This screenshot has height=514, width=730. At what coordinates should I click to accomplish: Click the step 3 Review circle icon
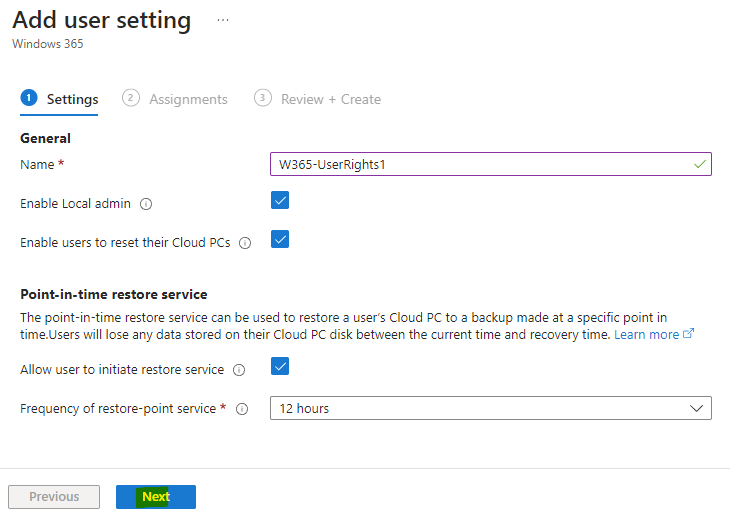coord(263,98)
